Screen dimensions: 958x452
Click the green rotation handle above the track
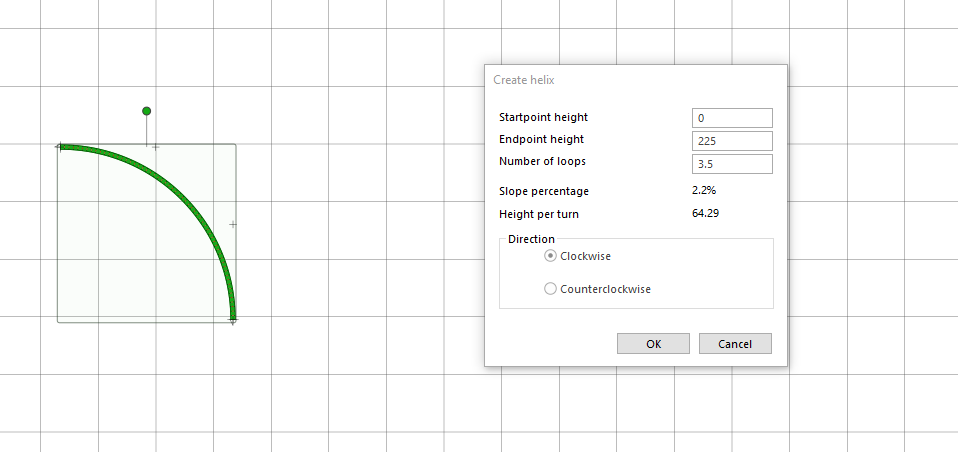[147, 111]
